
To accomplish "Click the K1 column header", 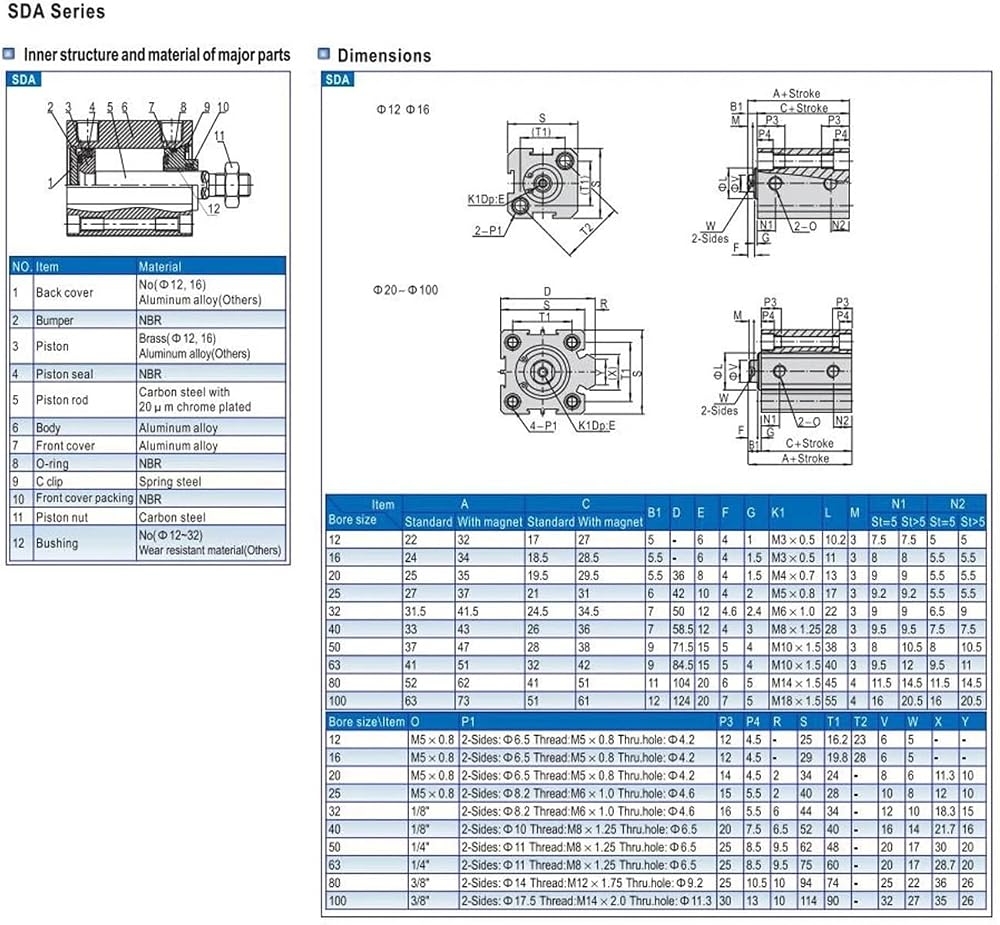I will [x=777, y=512].
